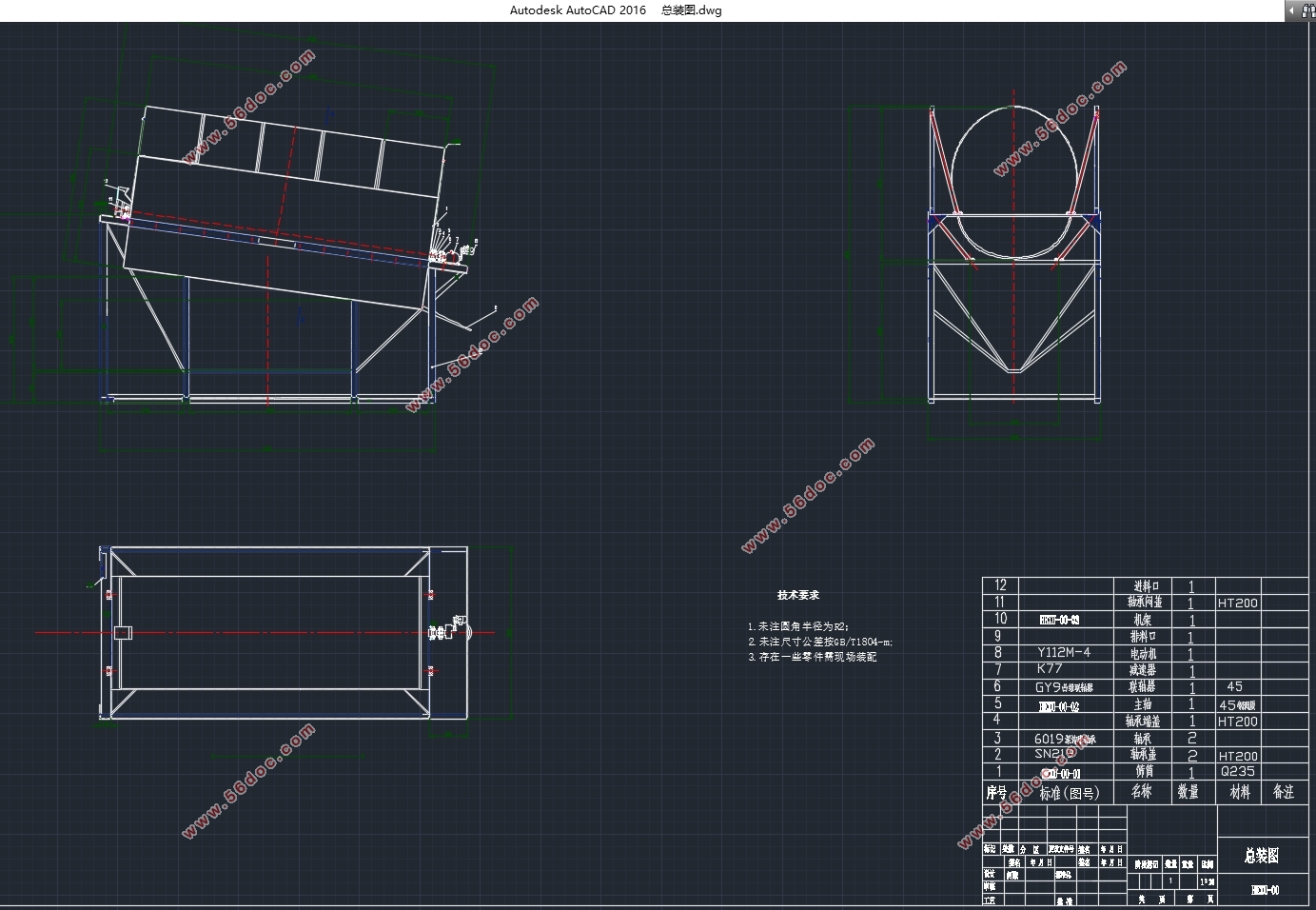Screen dimensions: 1316x910
Task: Click the HT200 material cell in row 2
Action: pos(1238,756)
